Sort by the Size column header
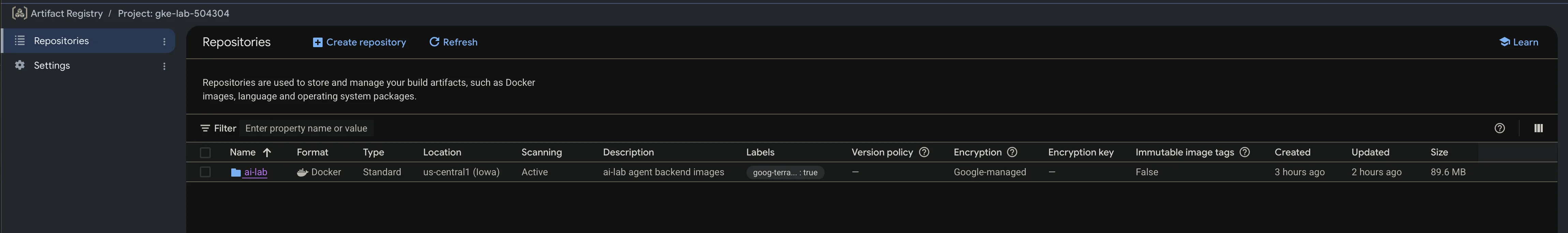Image resolution: width=1568 pixels, height=233 pixels. coord(1439,152)
